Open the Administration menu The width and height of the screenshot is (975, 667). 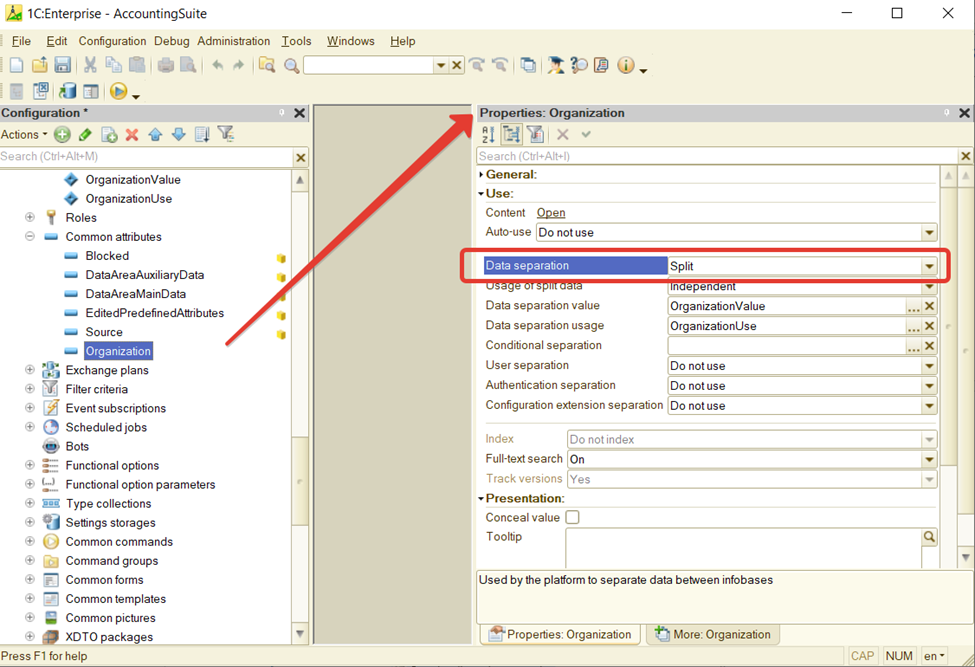233,41
